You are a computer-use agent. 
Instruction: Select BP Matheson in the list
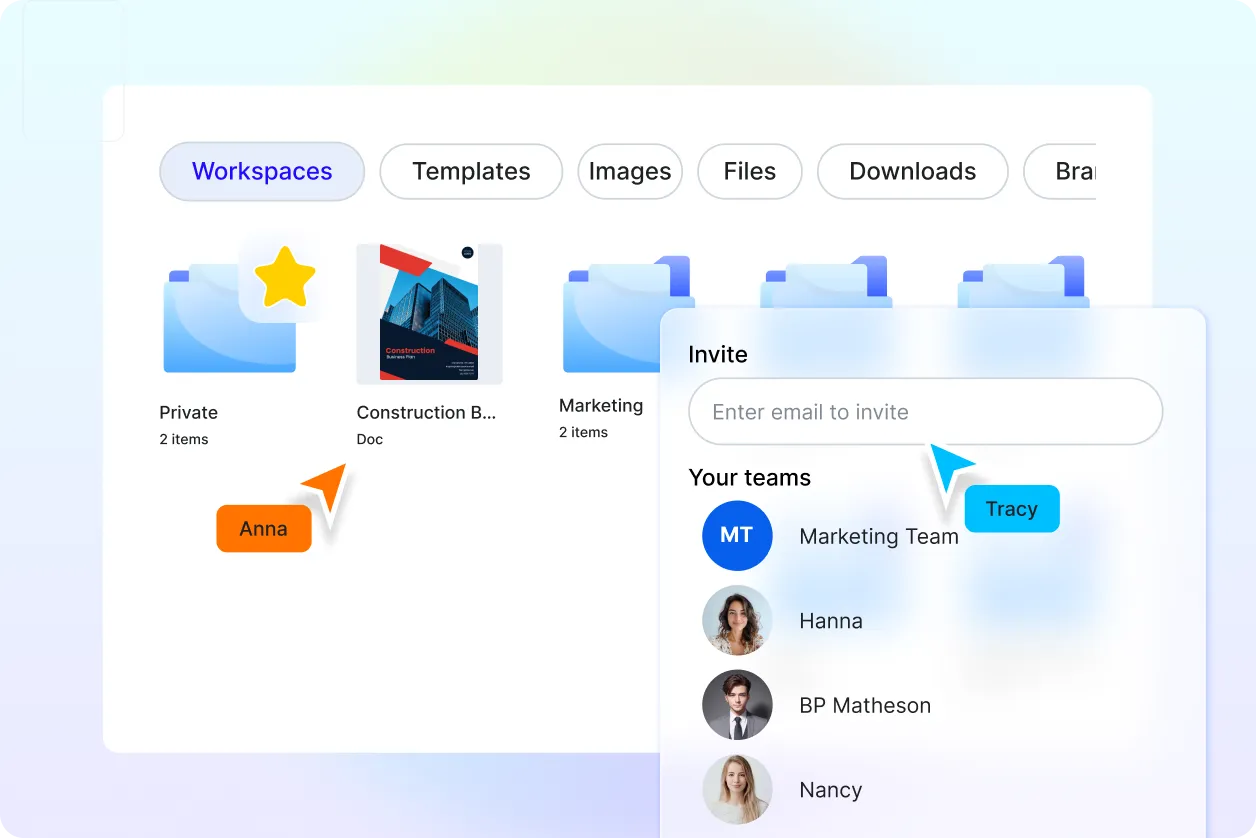click(865, 706)
